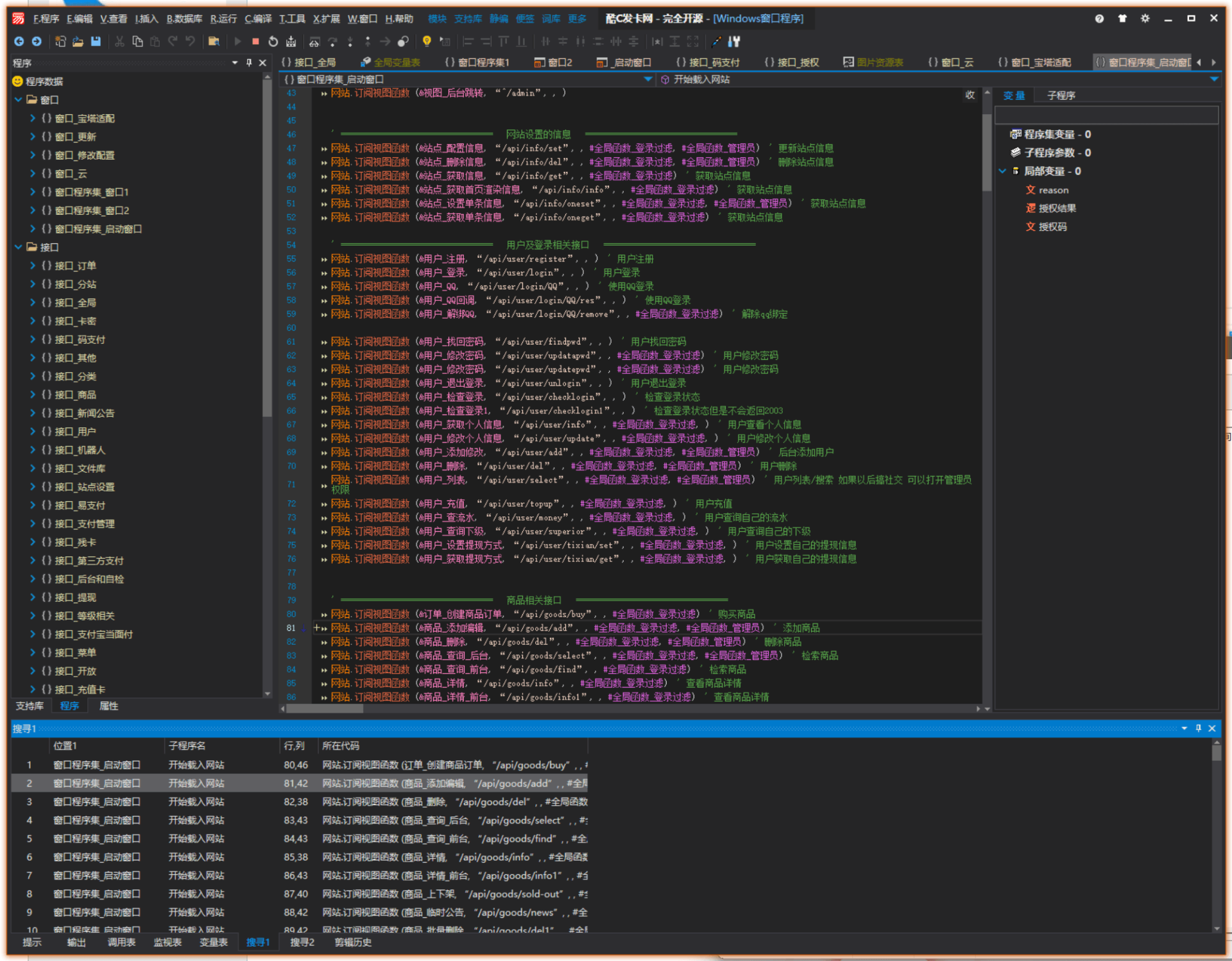The width and height of the screenshot is (1232, 961).
Task: Collapse the 窗口 folder in the tree
Action: pos(19,100)
